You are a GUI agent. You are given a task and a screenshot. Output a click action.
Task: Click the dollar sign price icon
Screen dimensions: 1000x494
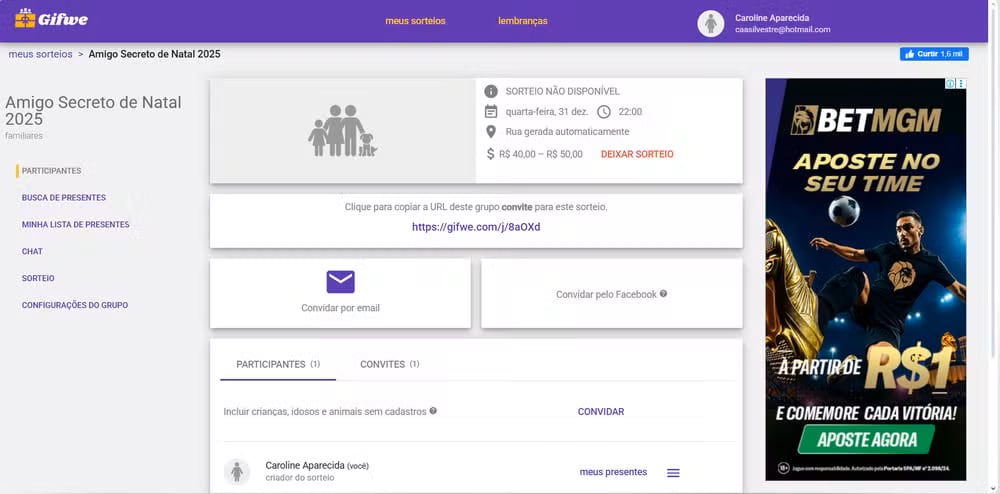pyautogui.click(x=490, y=154)
